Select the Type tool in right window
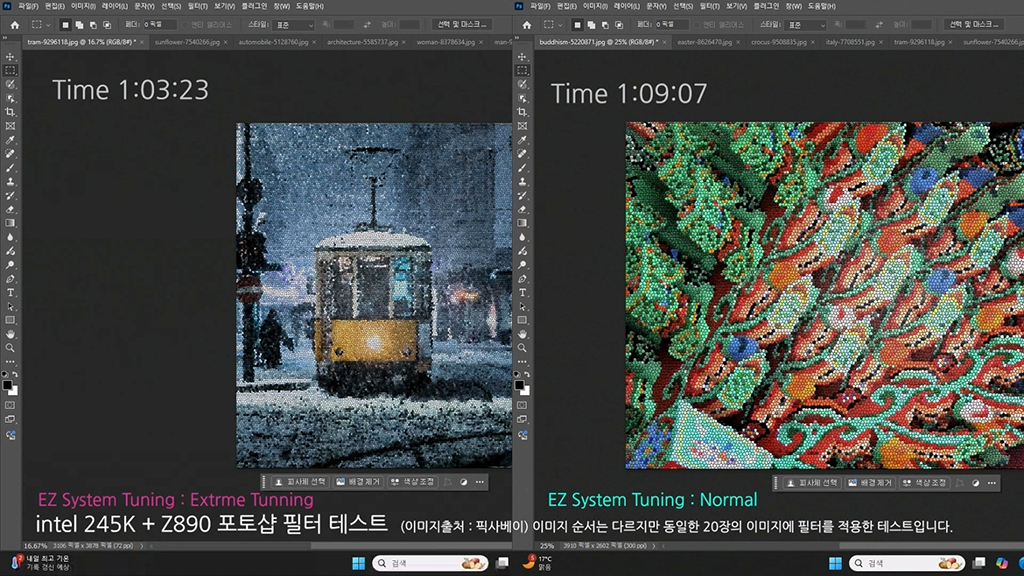Viewport: 1024px width, 576px height. pos(522,293)
